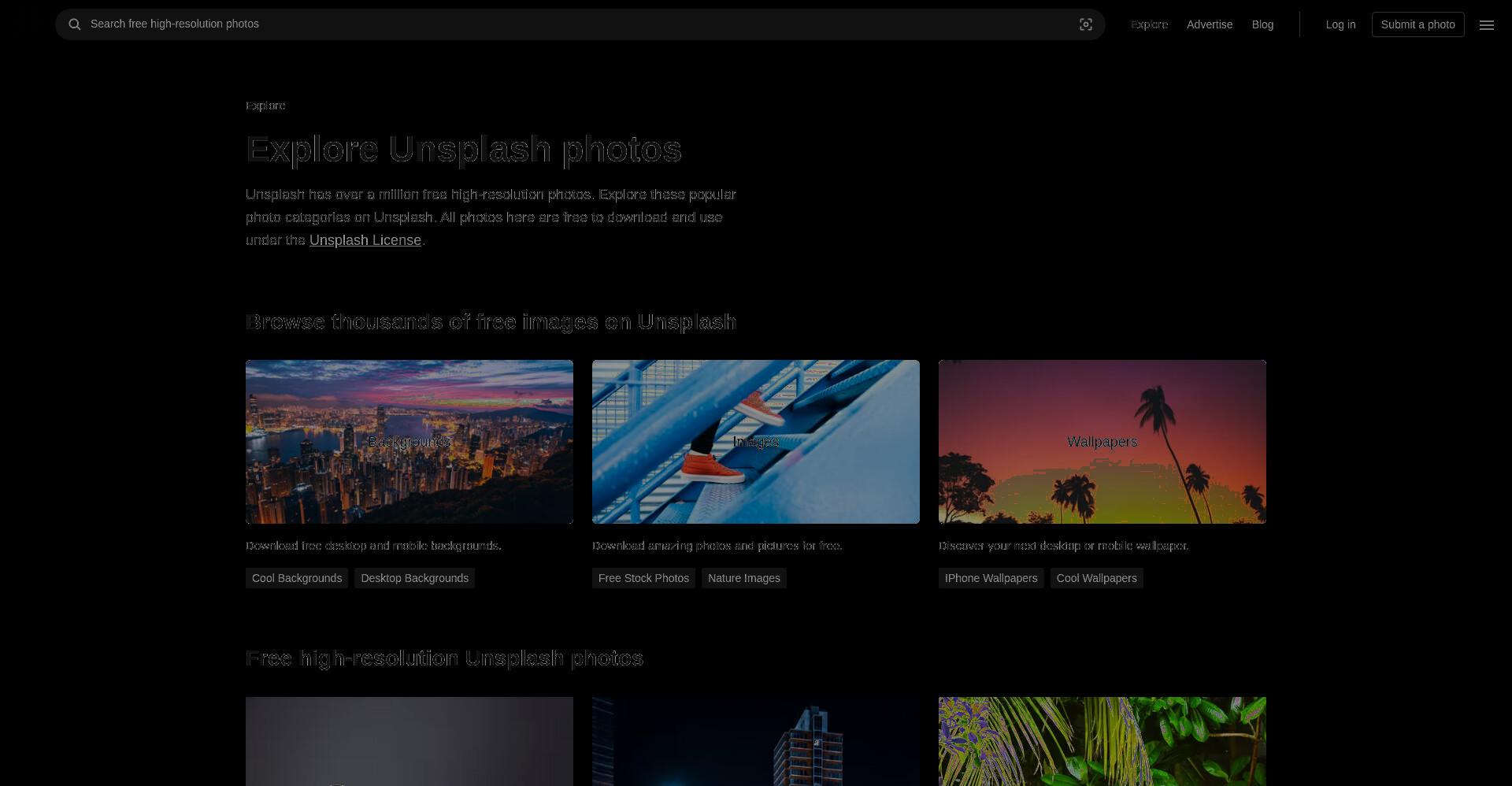Viewport: 1512px width, 786px height.
Task: Select the iPhone Wallpapers tag
Action: click(991, 578)
